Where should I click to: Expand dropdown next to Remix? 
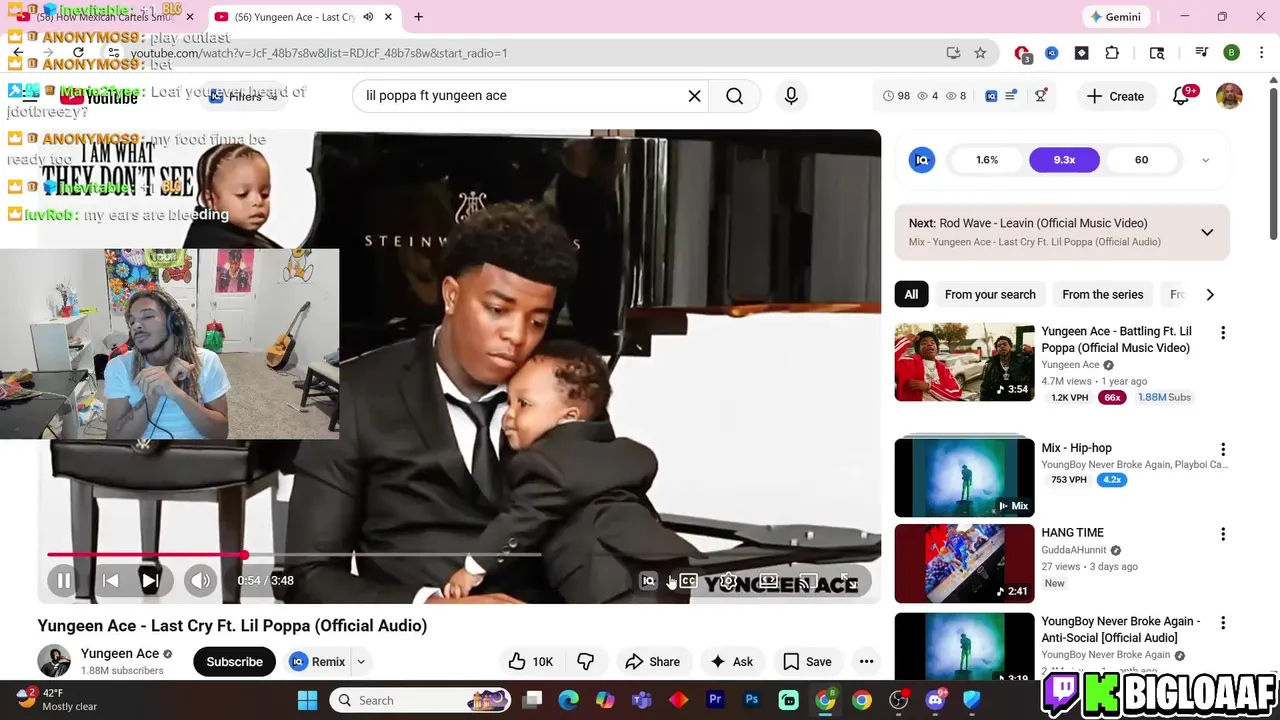click(x=361, y=662)
